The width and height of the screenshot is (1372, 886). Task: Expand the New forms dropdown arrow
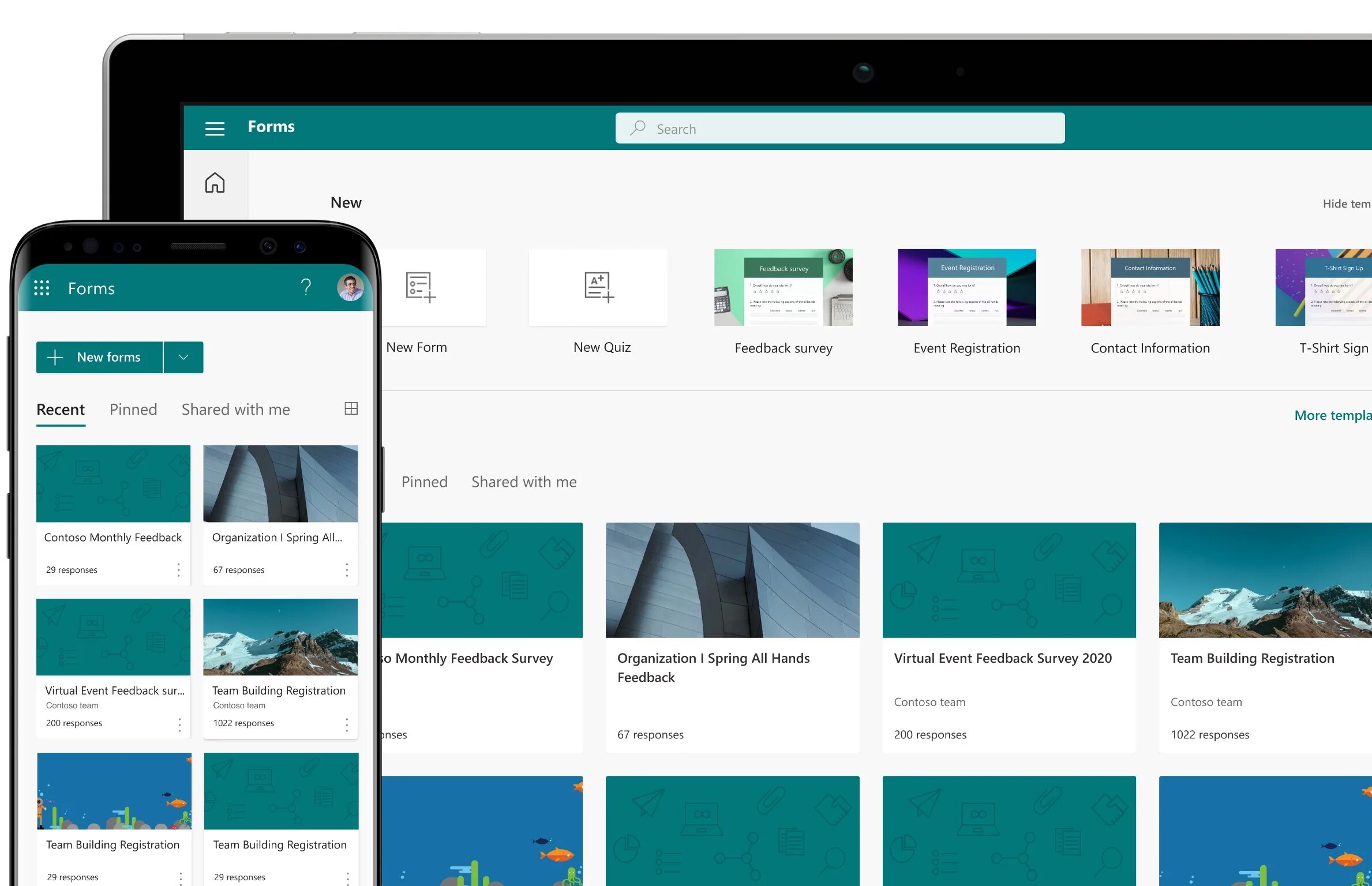point(183,357)
